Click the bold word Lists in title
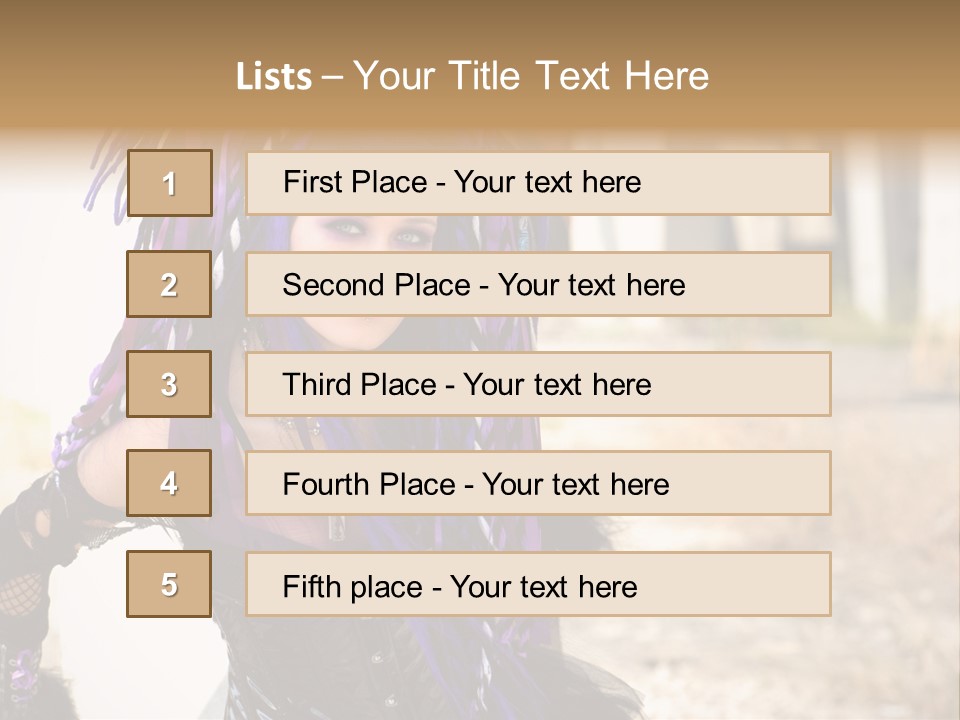Image resolution: width=960 pixels, height=720 pixels. coord(273,77)
